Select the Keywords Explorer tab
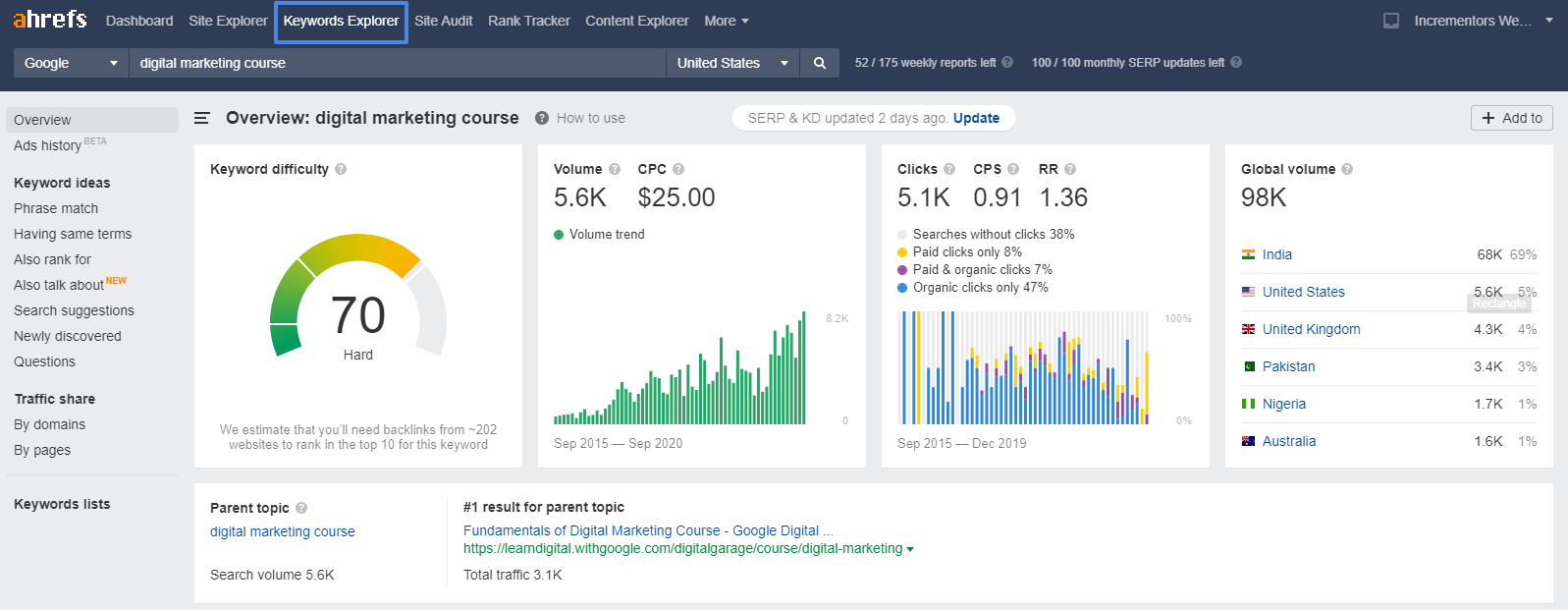Screen dimensions: 1568x610 [341, 22]
